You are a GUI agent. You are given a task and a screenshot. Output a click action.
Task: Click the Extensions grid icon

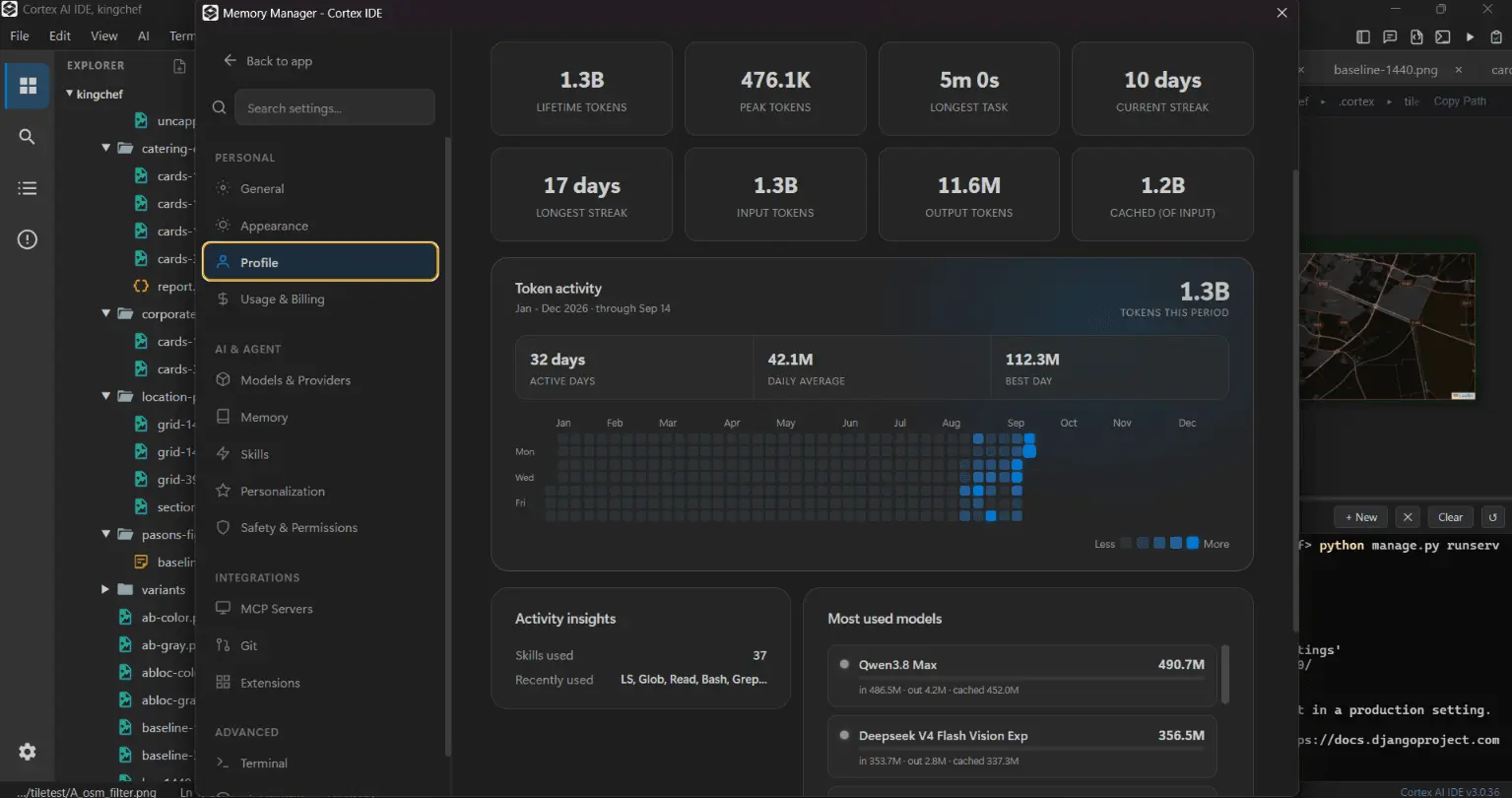pos(223,682)
